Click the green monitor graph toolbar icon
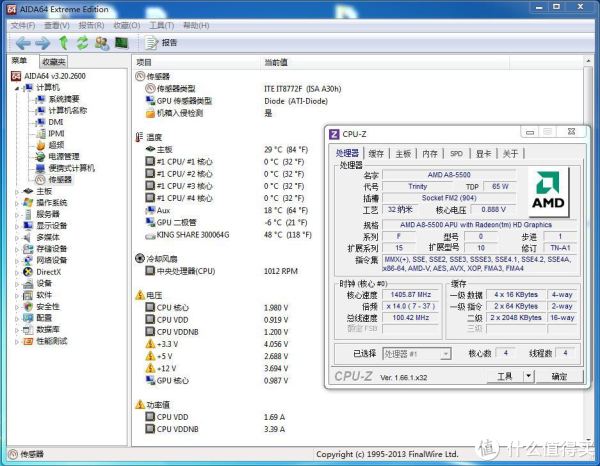The image size is (600, 466). (121, 42)
